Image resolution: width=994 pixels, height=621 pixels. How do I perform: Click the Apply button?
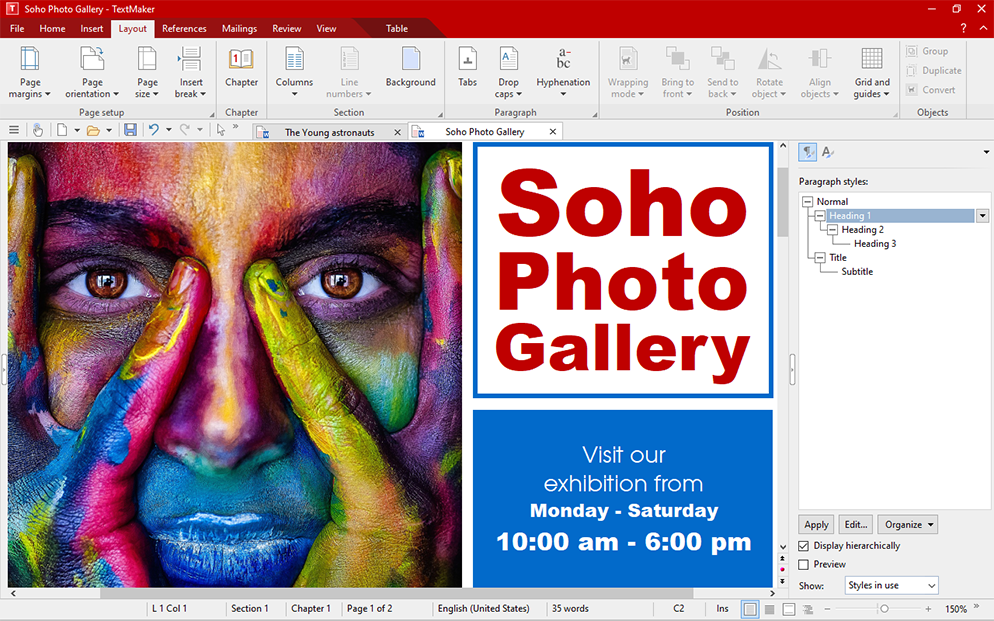pyautogui.click(x=815, y=524)
